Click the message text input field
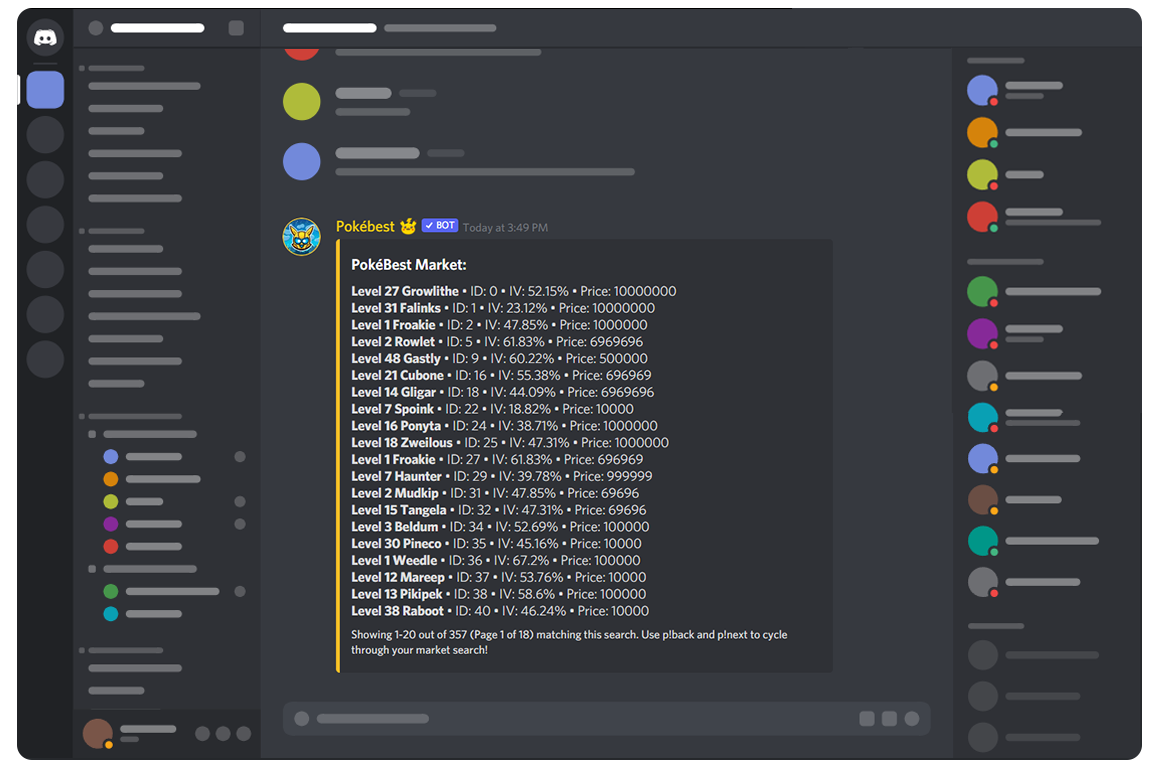Screen dimensions: 1160x766 coord(580,718)
